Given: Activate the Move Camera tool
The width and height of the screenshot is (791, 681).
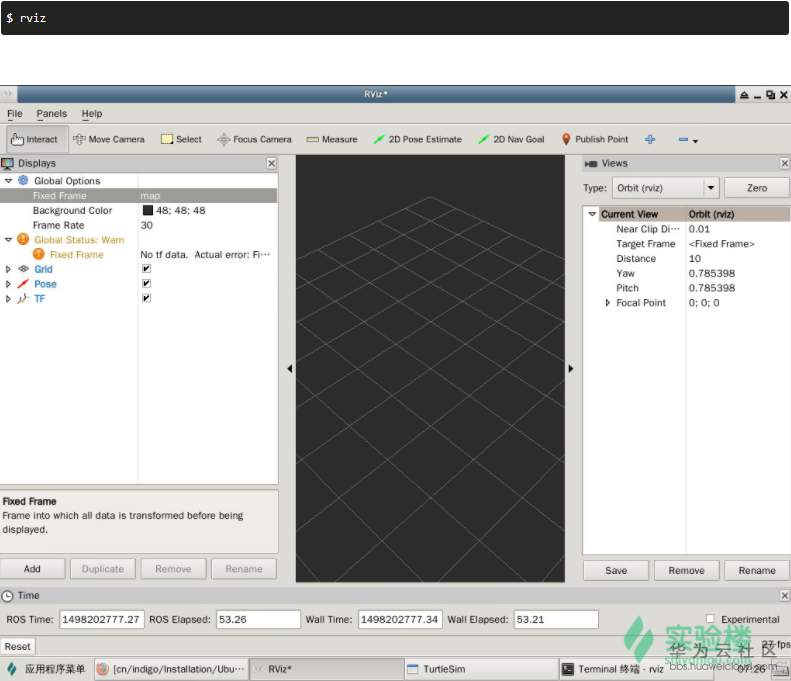Looking at the screenshot, I should point(109,139).
